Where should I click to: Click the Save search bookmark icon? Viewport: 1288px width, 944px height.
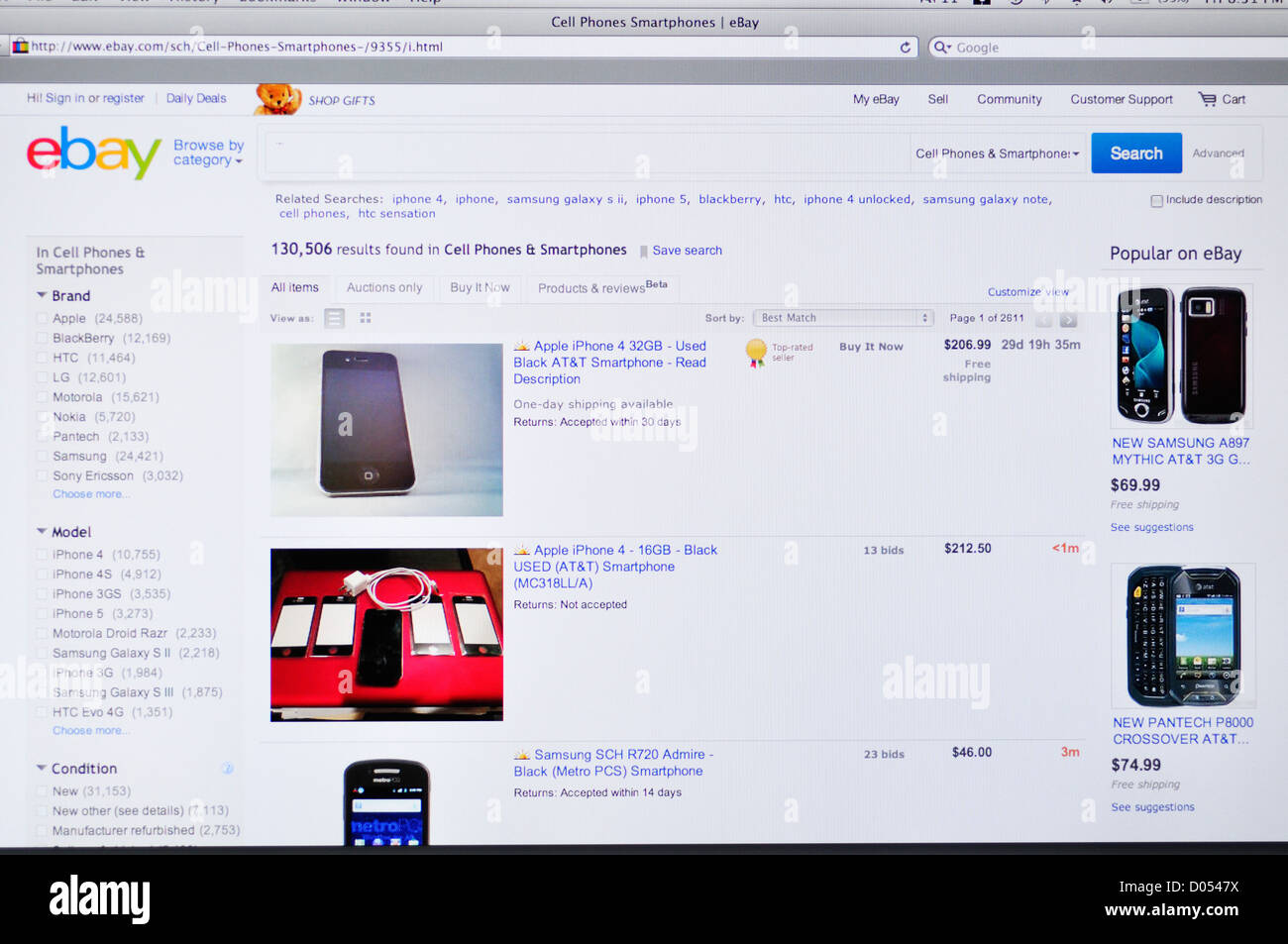point(644,252)
